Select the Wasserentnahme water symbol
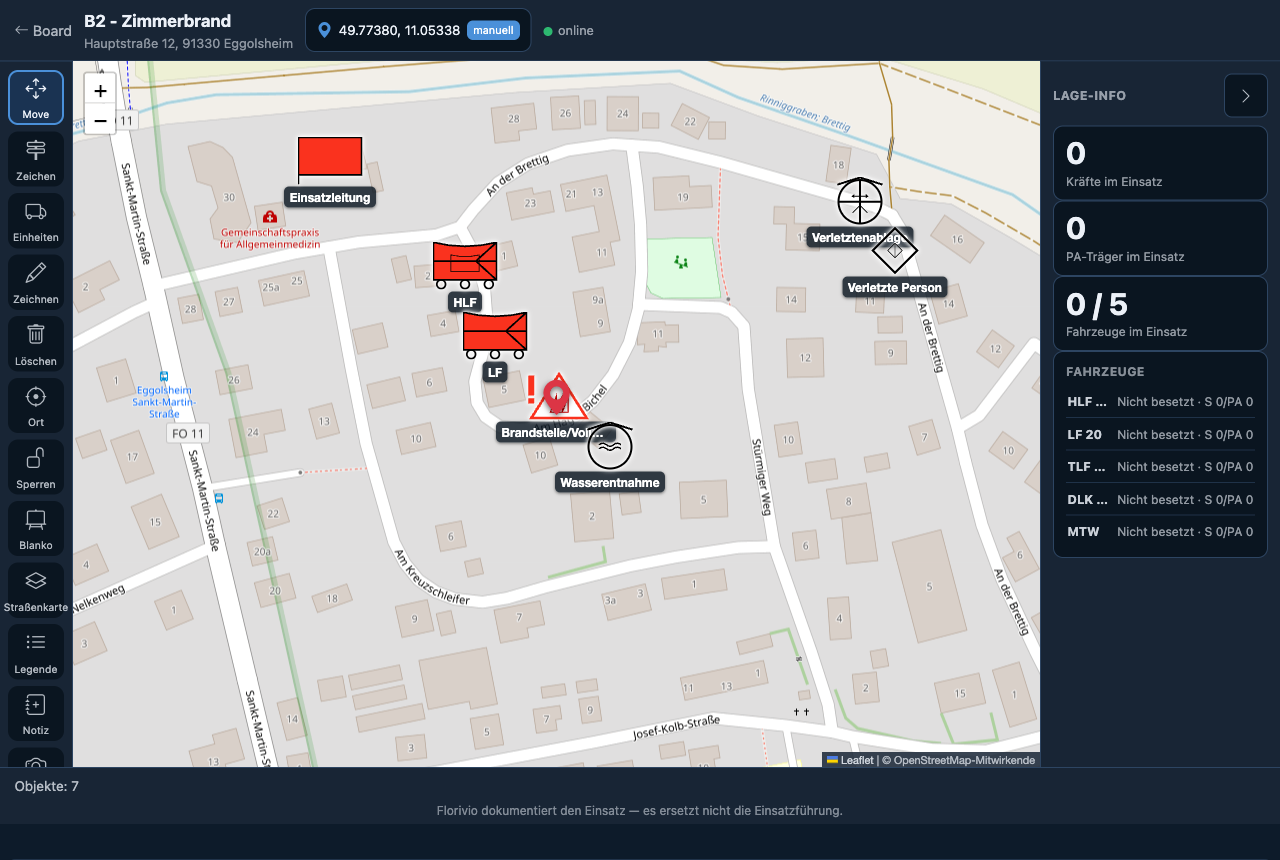1280x860 pixels. click(x=610, y=447)
